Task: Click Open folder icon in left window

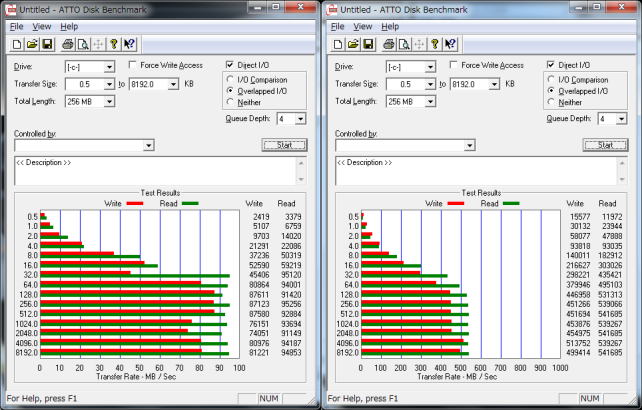Action: (31, 44)
